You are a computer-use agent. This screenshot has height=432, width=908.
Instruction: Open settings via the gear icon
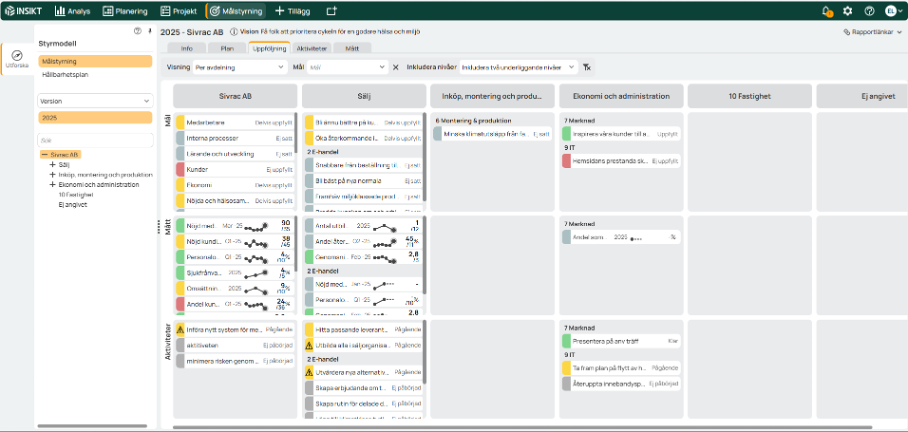[x=848, y=11]
